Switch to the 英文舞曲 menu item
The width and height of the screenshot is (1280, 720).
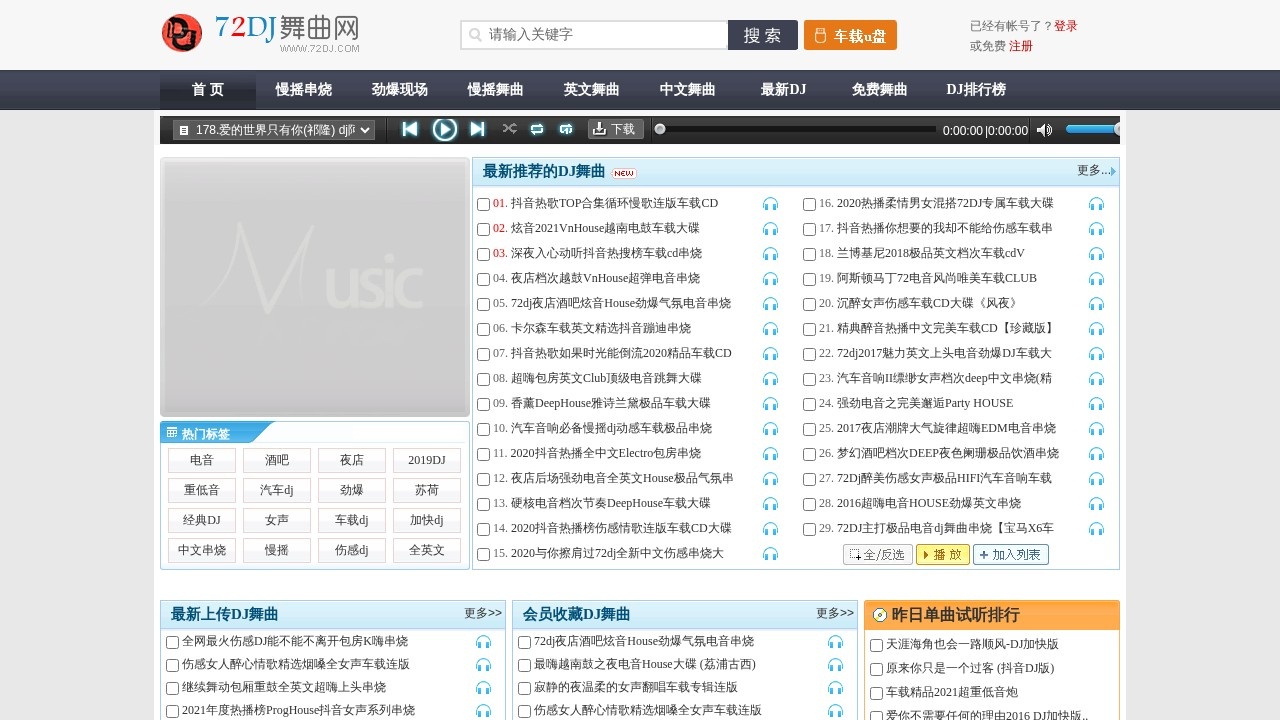tap(590, 89)
